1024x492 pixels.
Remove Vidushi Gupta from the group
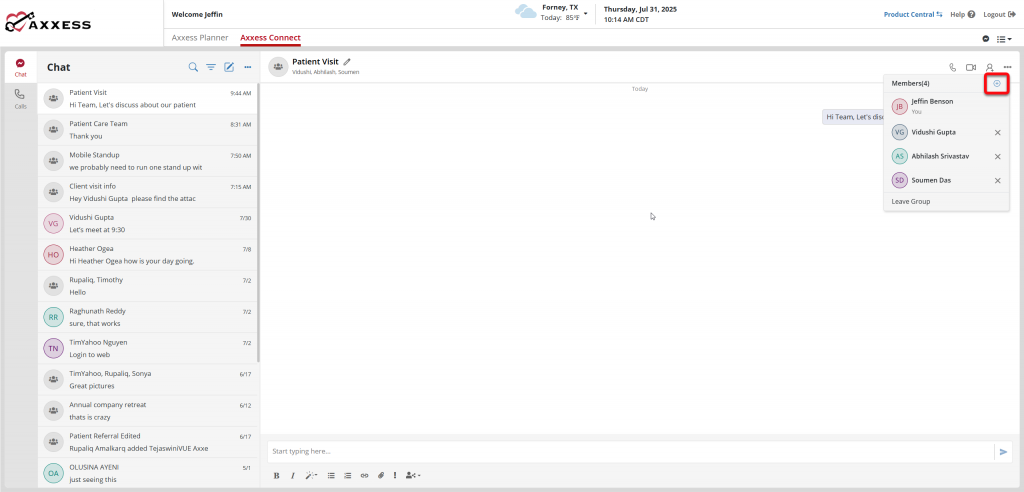coord(997,132)
